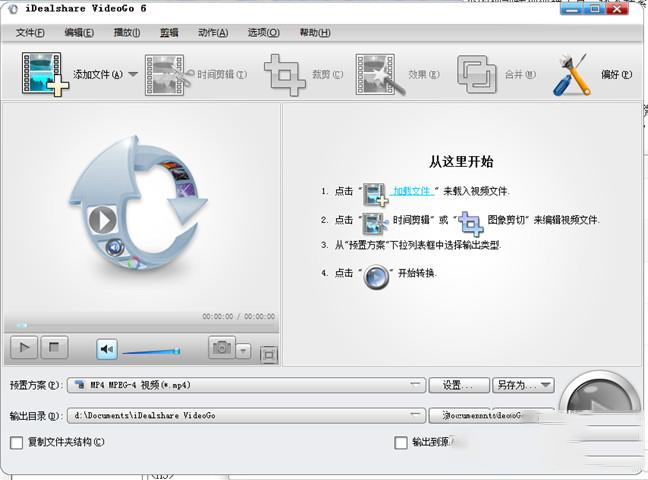Click the Merge (合并) toolbar icon
This screenshot has width=648, height=480.
(476, 75)
